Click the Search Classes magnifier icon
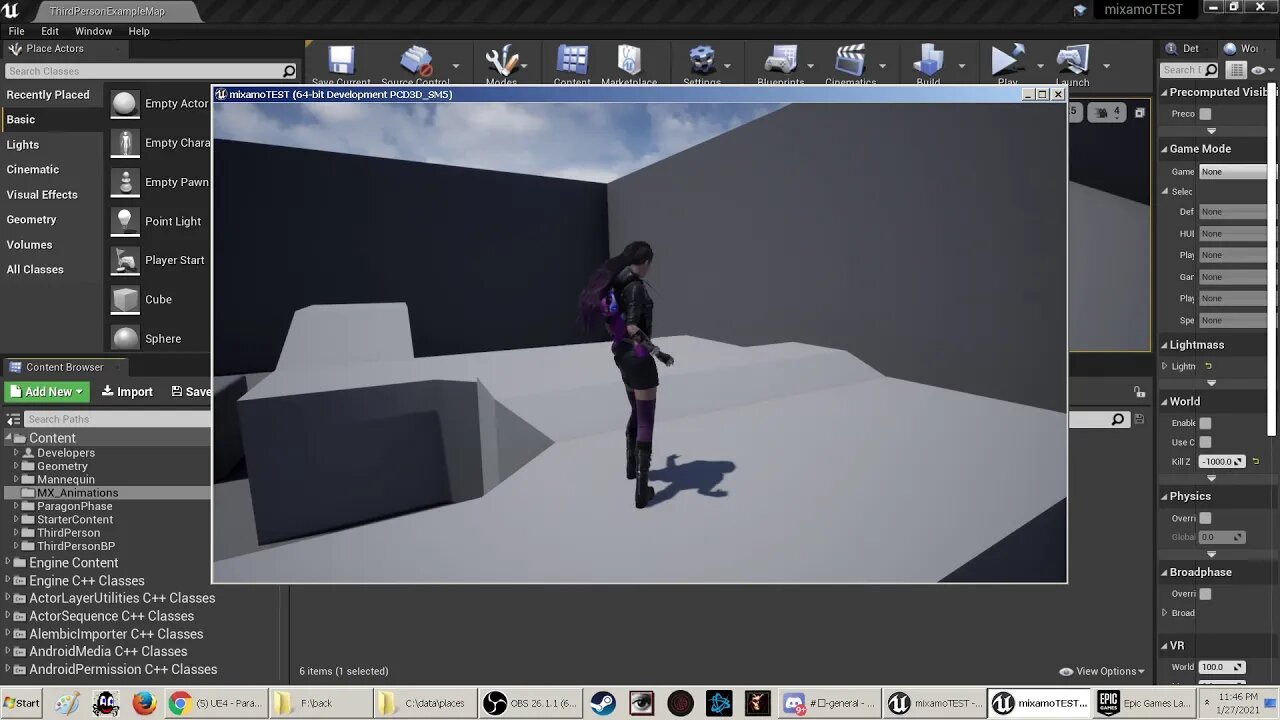This screenshot has height=720, width=1280. (x=289, y=71)
